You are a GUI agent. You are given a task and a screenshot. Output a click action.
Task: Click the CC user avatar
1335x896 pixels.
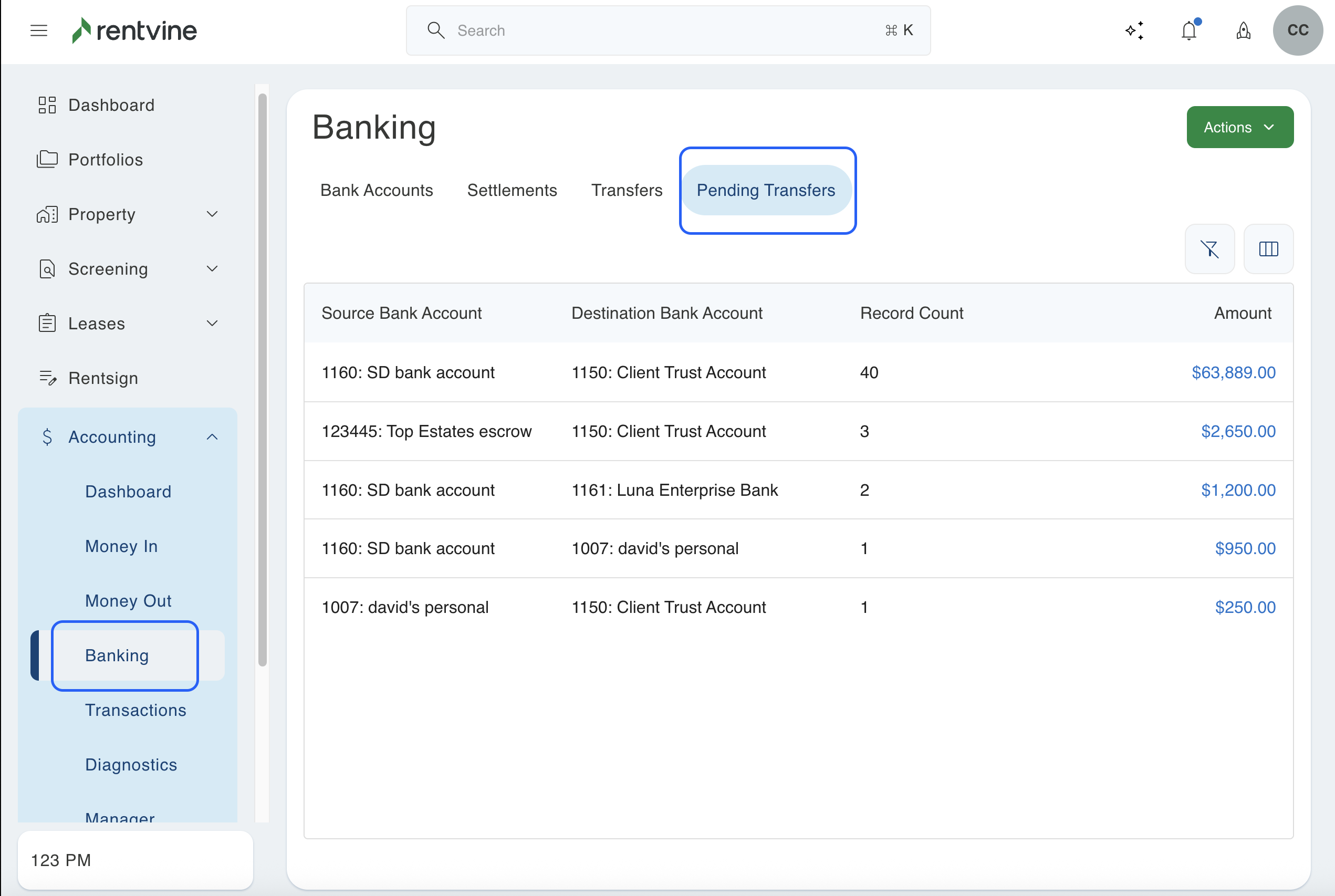1297,30
